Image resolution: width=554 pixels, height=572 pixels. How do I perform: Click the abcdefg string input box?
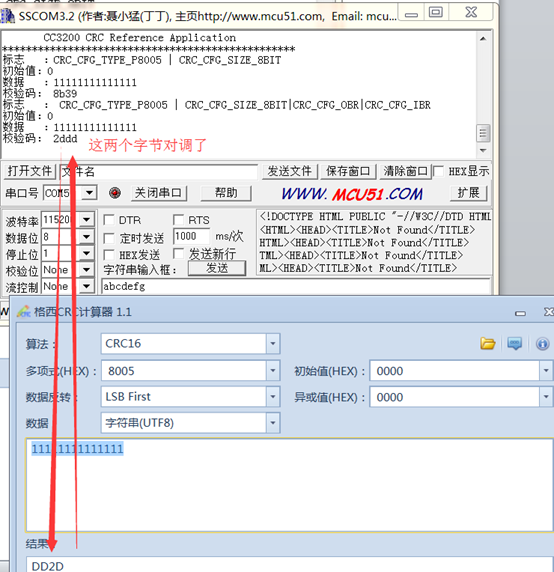coord(295,286)
